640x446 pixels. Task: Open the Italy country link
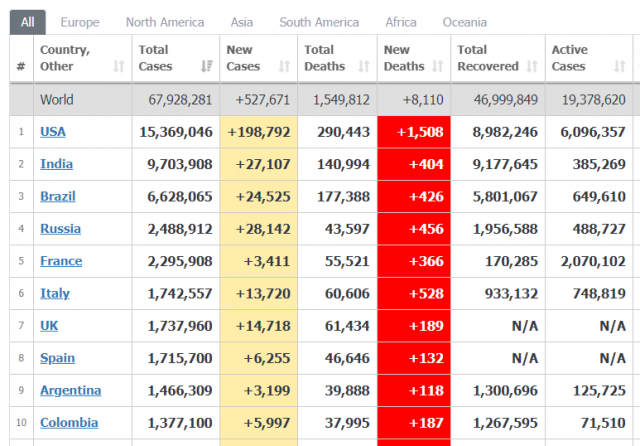tap(55, 293)
